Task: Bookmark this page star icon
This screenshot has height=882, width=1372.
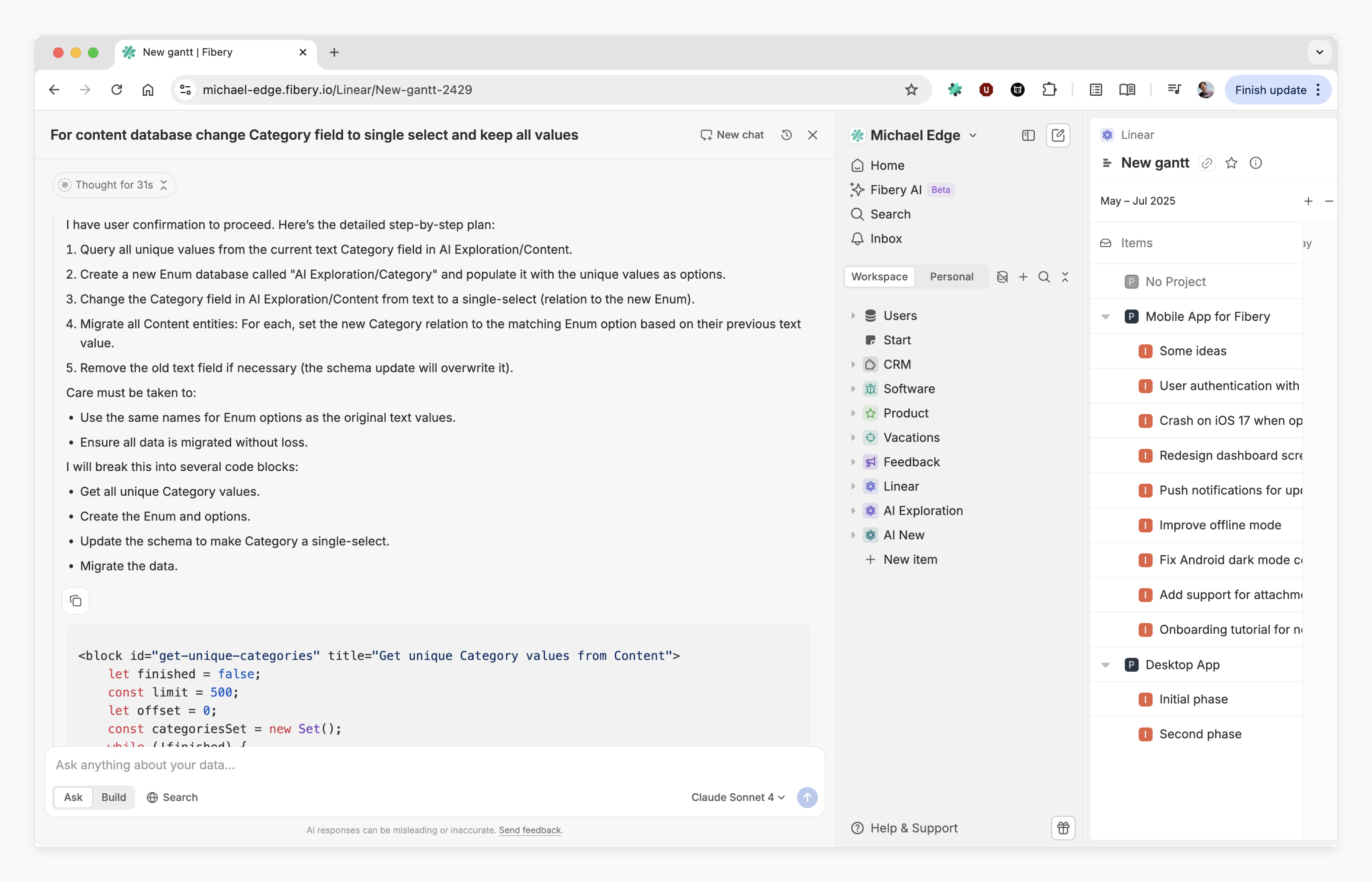Action: pos(911,90)
